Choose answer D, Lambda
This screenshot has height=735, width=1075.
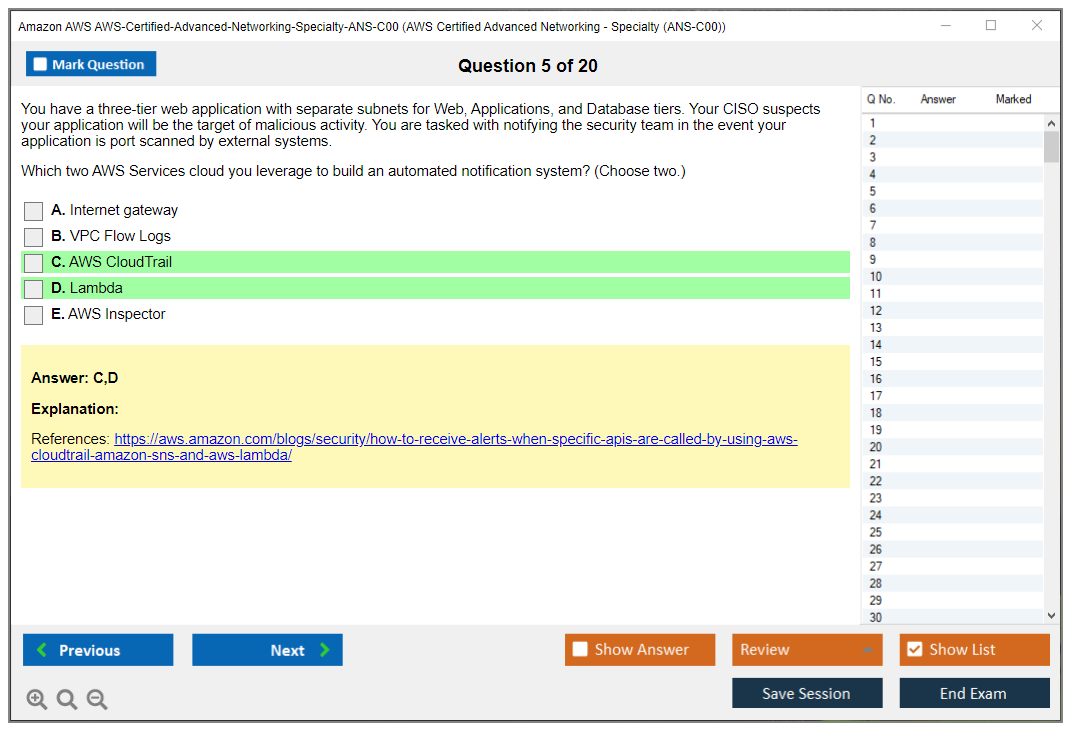coord(34,289)
